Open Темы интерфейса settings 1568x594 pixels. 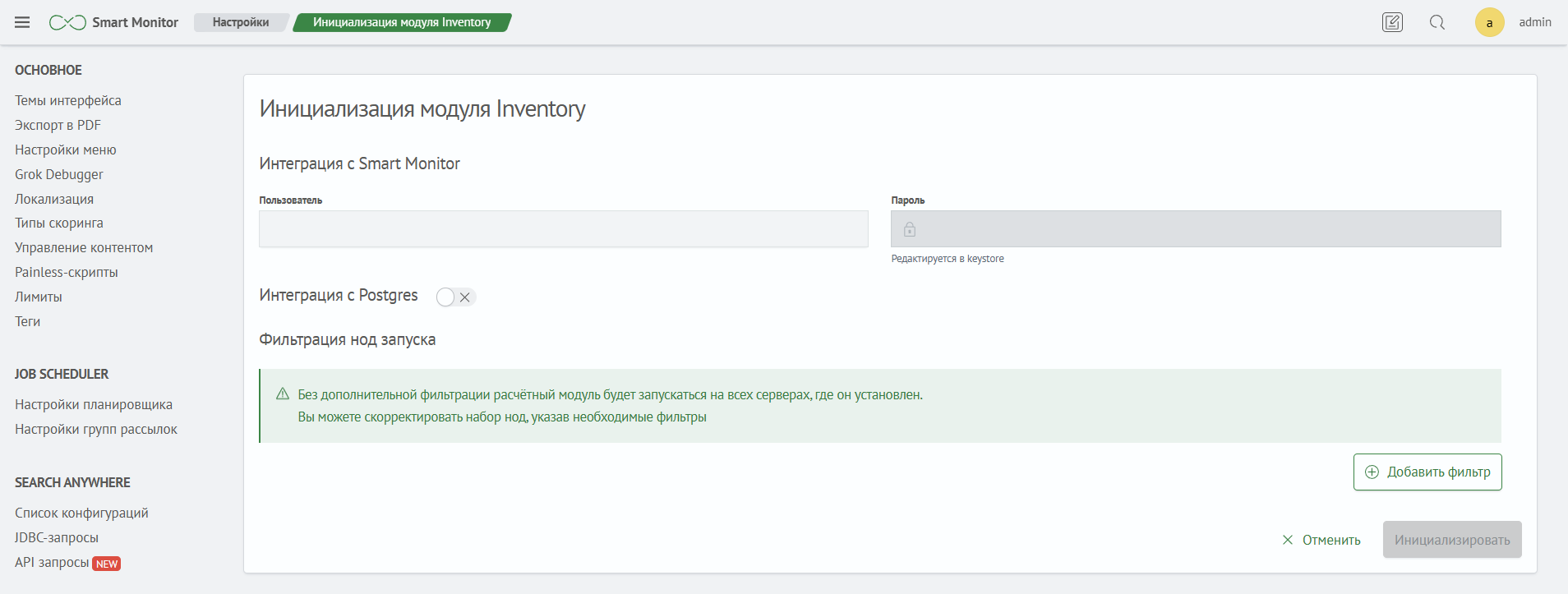(68, 100)
